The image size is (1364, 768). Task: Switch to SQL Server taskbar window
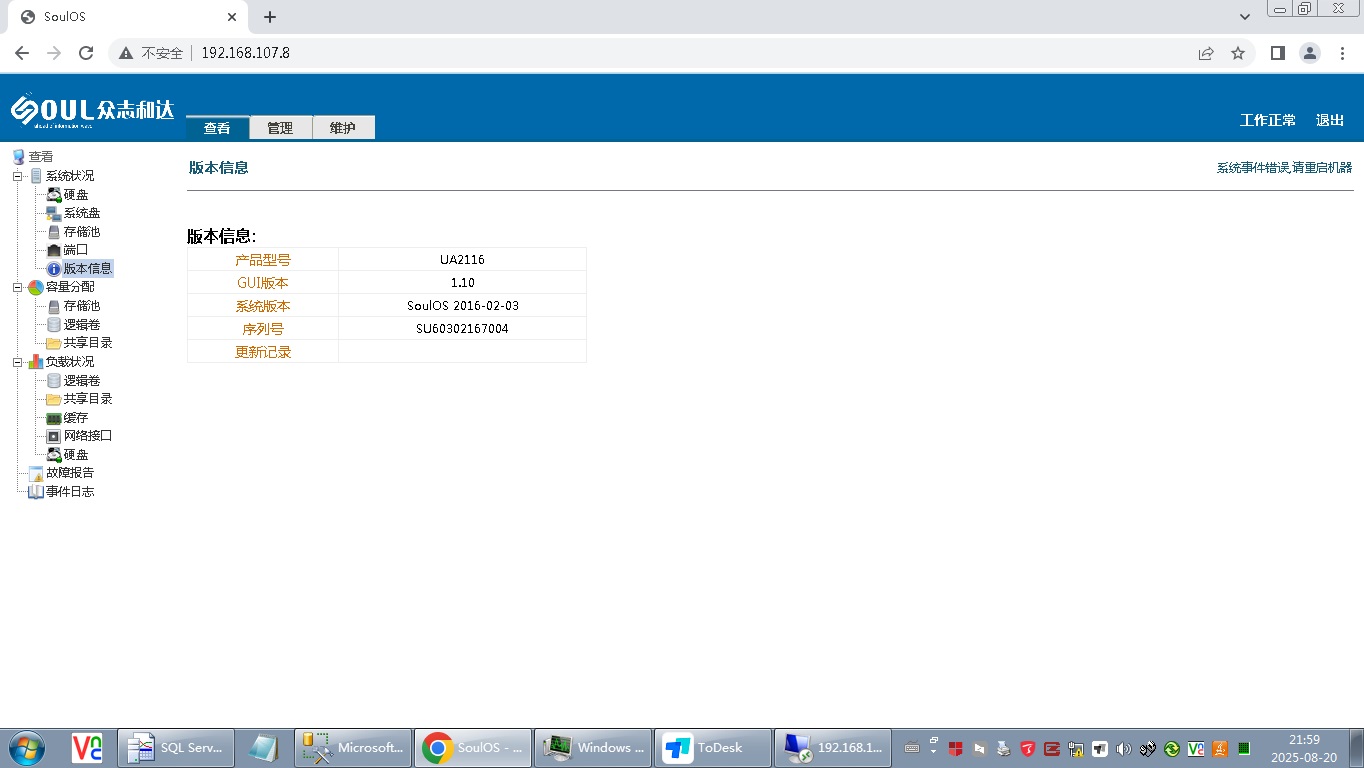pos(176,748)
